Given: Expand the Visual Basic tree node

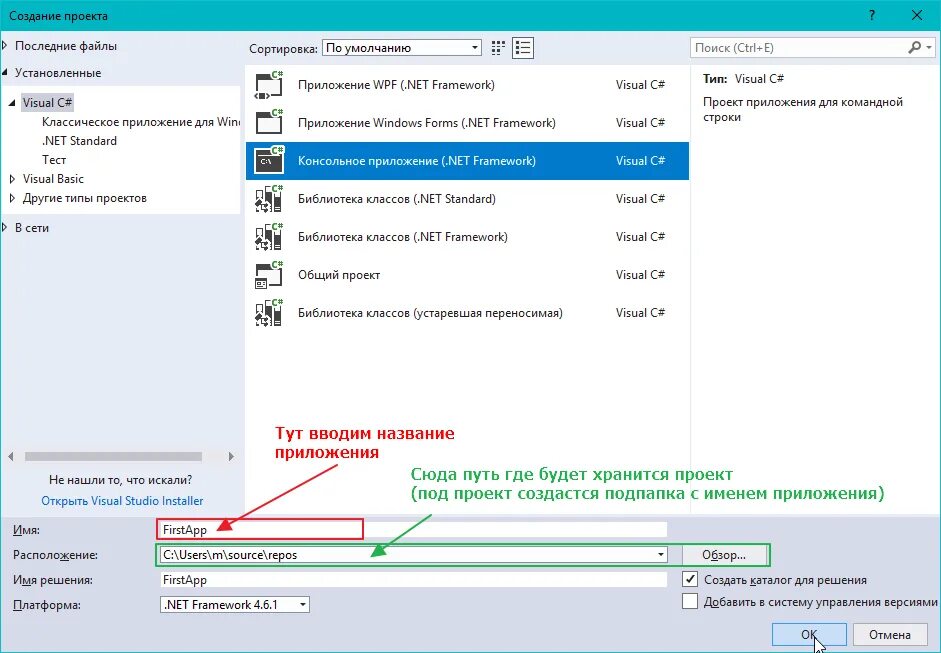Looking at the screenshot, I should coord(12,179).
